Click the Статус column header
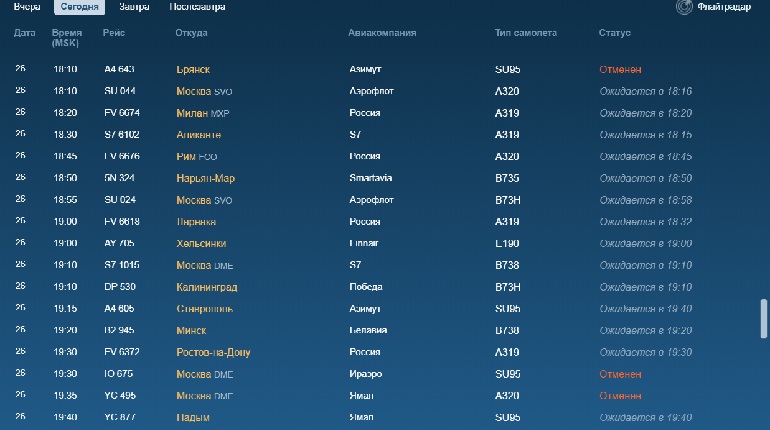 pos(614,33)
